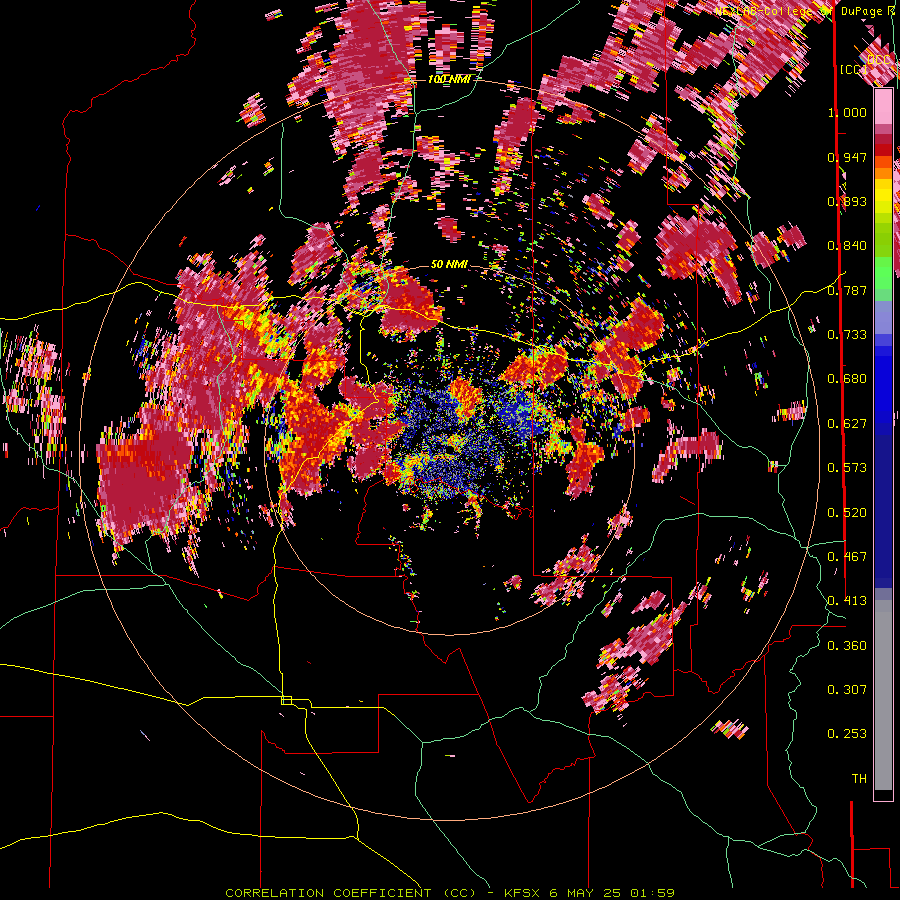Click the "TH" threshold label on scale
900x900 pixels.
pos(859,779)
